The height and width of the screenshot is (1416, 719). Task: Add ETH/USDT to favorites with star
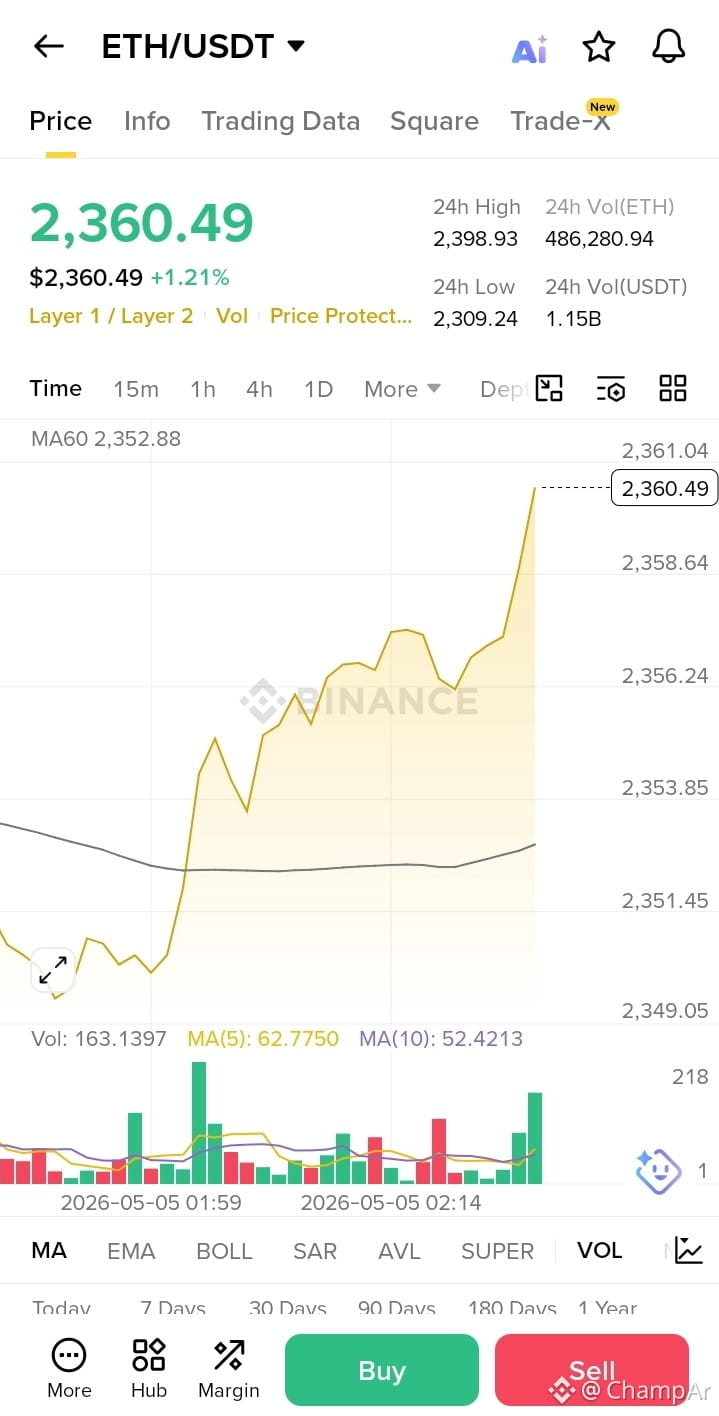(598, 46)
